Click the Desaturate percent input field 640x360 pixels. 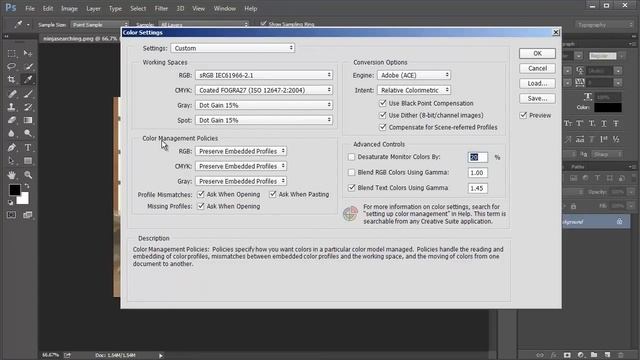coord(478,157)
